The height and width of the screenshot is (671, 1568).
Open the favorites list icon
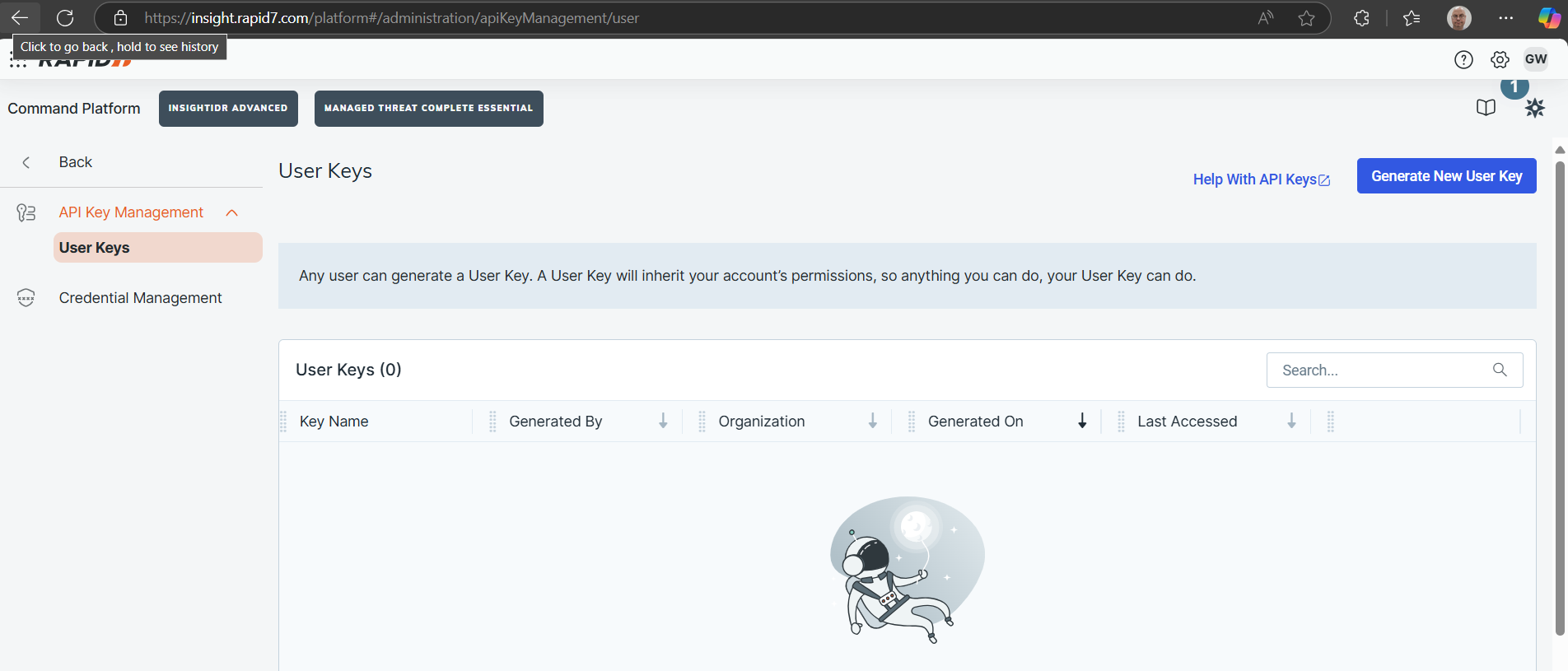coord(1412,18)
